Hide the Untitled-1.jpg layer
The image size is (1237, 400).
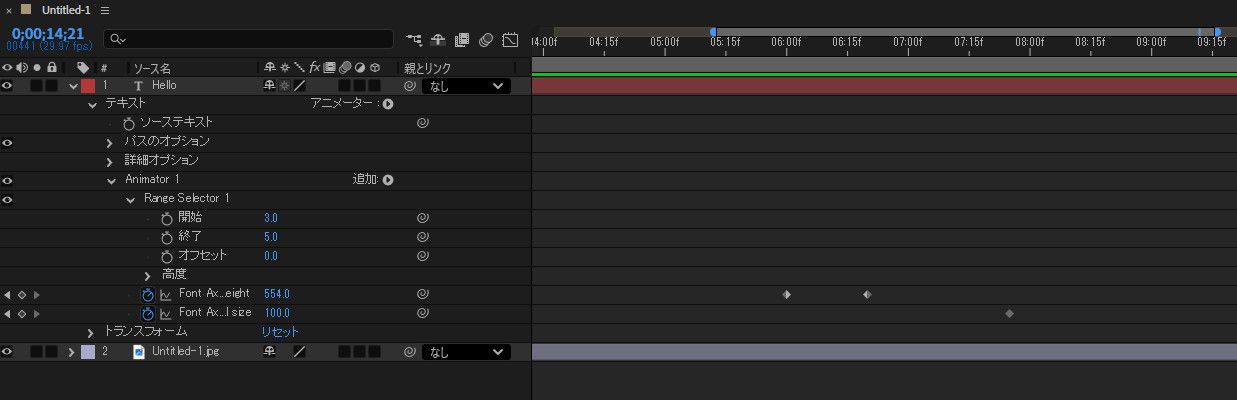point(7,352)
